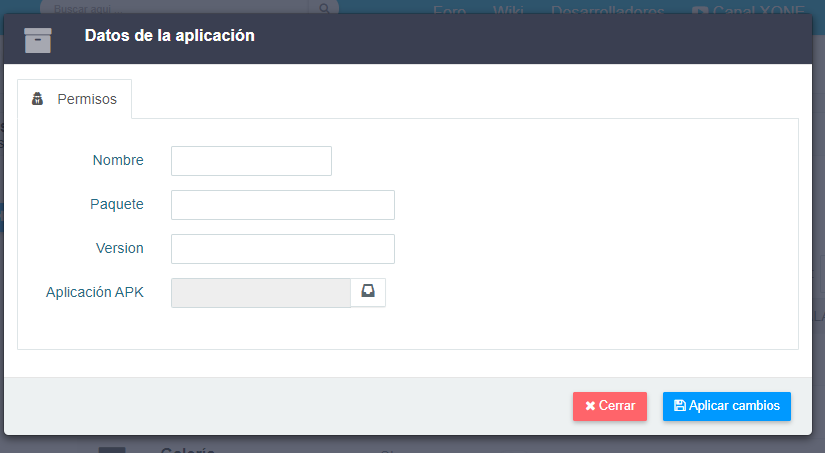Save with the Aplicar cambios button
The width and height of the screenshot is (825, 453).
click(727, 406)
